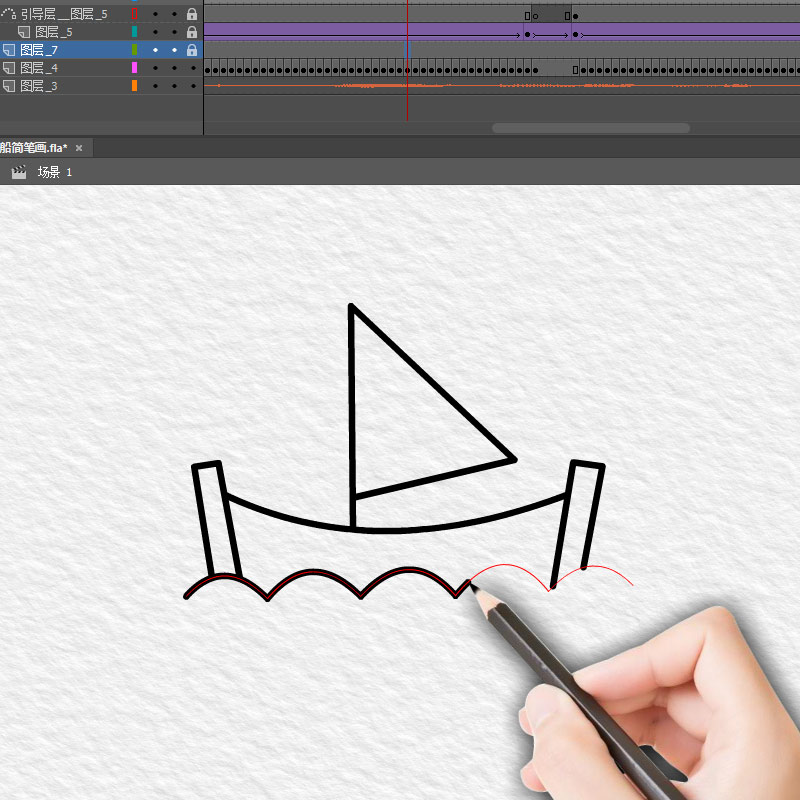Toggle the middle dot on the 图层_4 row

174,68
